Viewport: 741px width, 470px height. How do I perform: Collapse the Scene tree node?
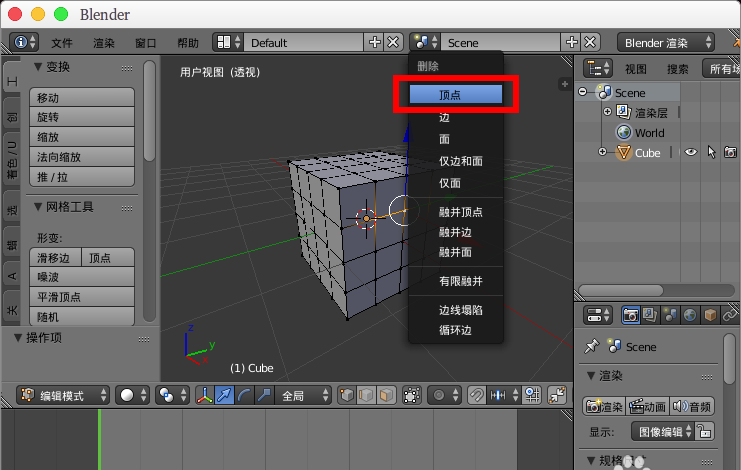[583, 92]
